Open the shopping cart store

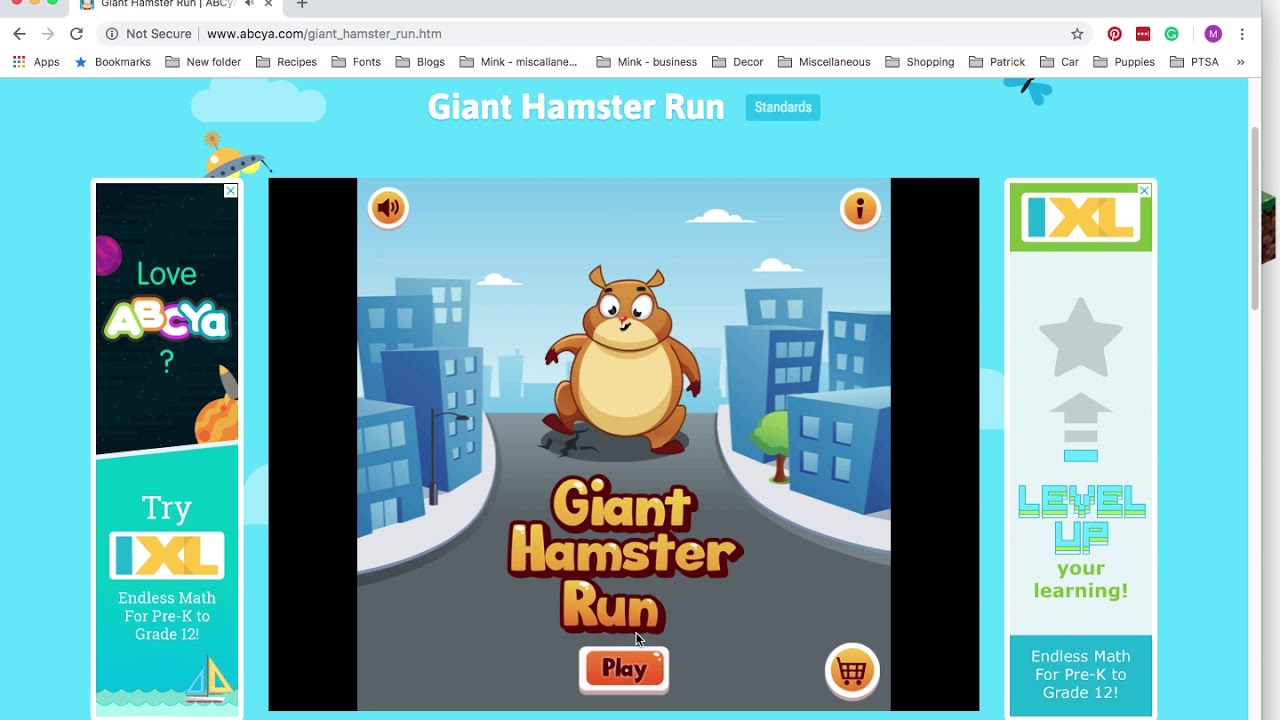coord(852,671)
